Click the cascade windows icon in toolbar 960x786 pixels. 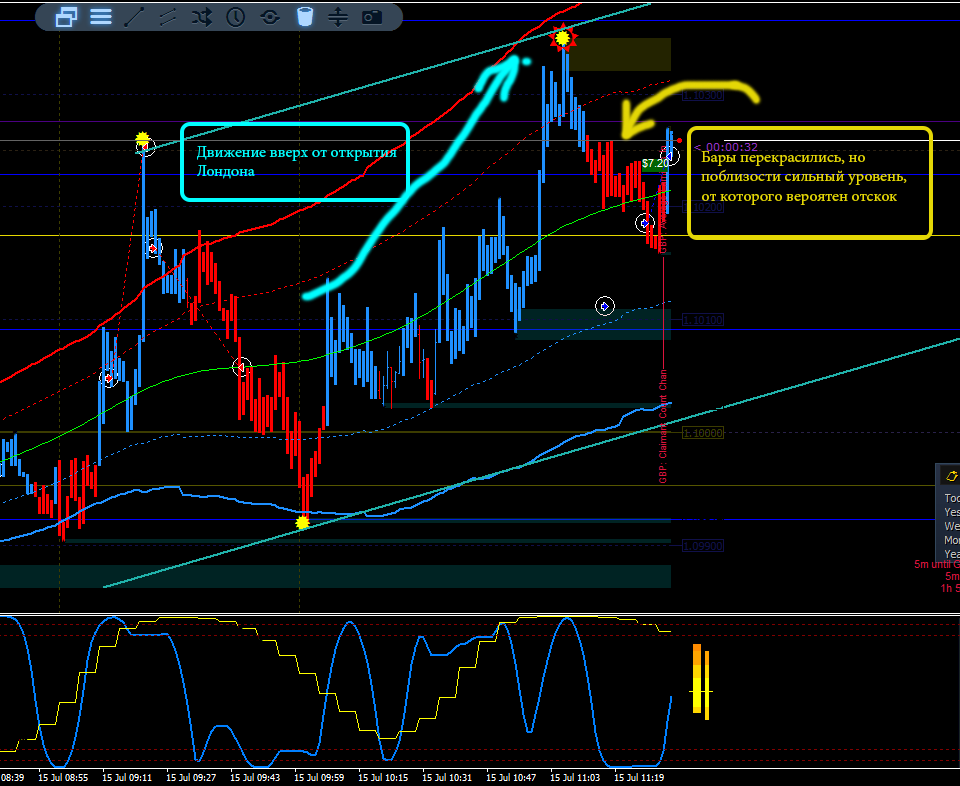pos(66,17)
